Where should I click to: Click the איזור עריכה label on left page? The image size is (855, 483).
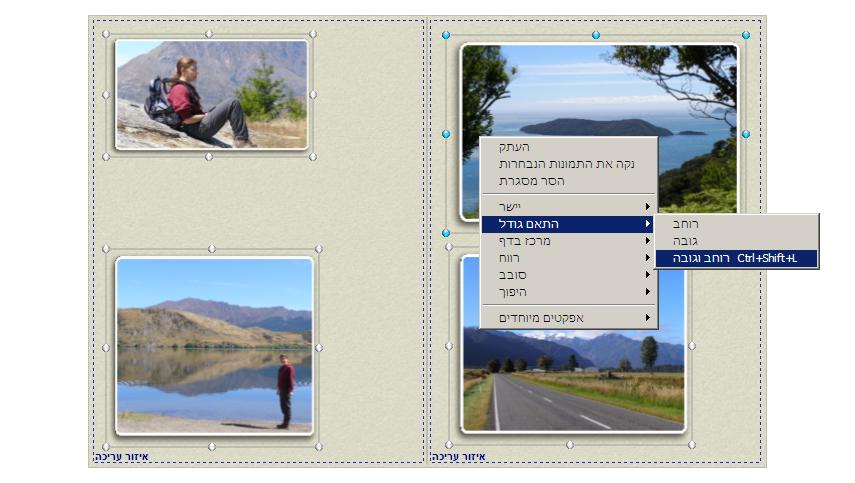pyautogui.click(x=122, y=457)
